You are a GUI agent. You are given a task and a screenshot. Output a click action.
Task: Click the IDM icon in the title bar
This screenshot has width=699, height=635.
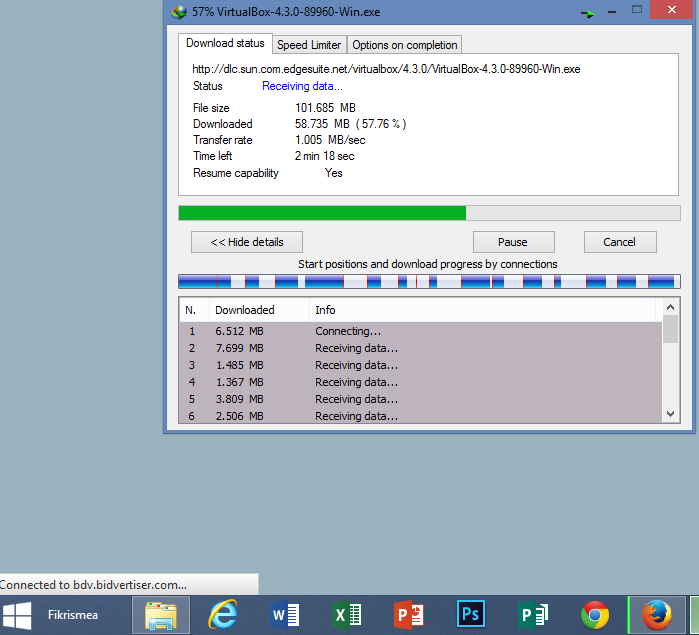[x=179, y=12]
